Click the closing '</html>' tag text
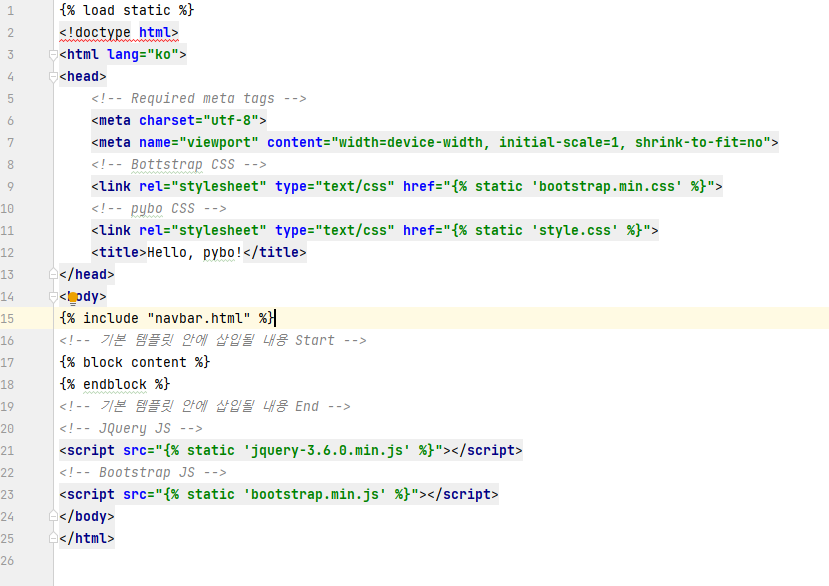The width and height of the screenshot is (829, 586). click(x=87, y=538)
